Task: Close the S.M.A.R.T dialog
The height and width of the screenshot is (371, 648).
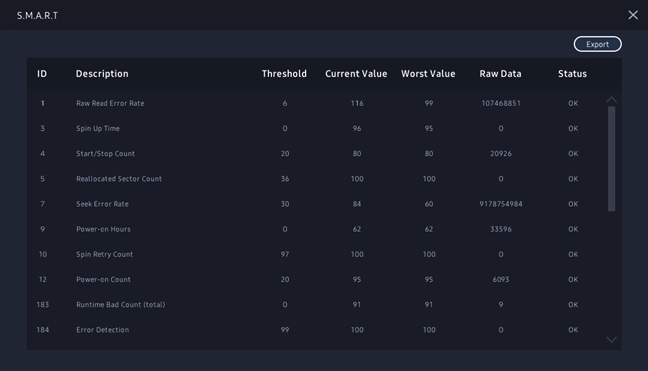Action: coord(633,15)
